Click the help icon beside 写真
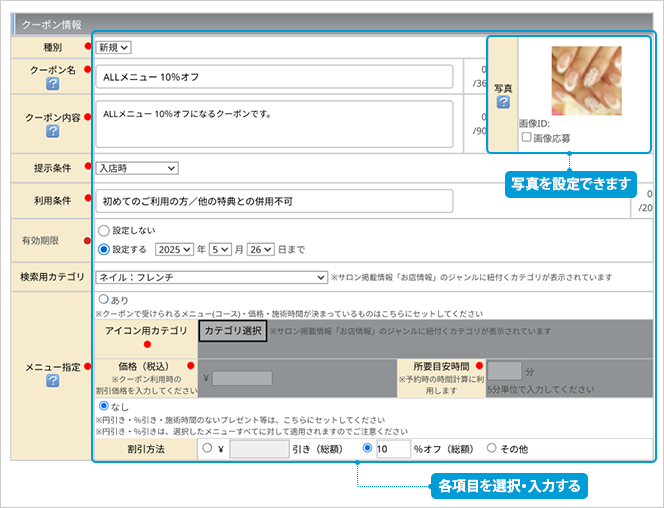Image resolution: width=664 pixels, height=508 pixels. (x=503, y=102)
